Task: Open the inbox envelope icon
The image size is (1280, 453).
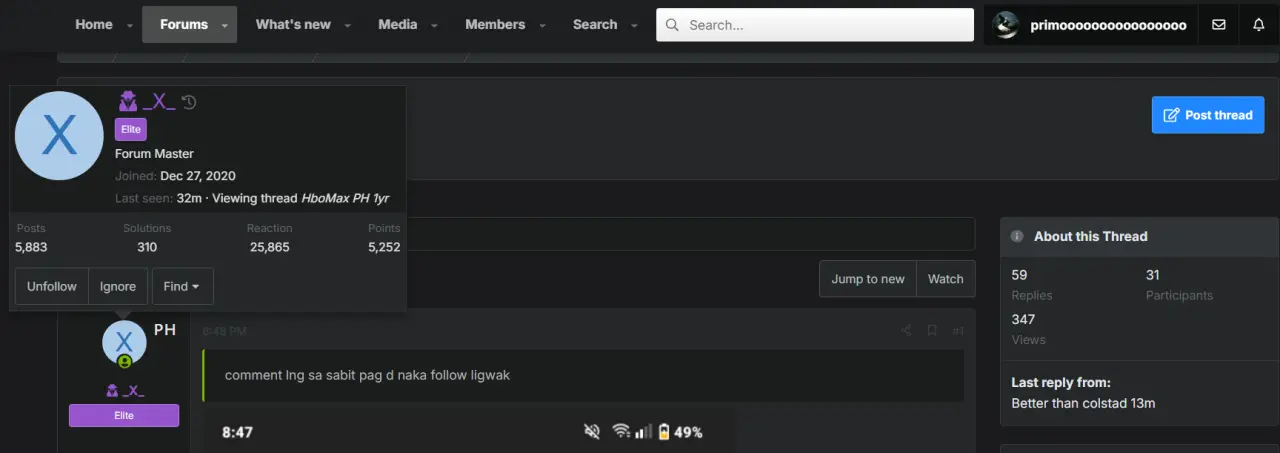Action: point(1218,25)
